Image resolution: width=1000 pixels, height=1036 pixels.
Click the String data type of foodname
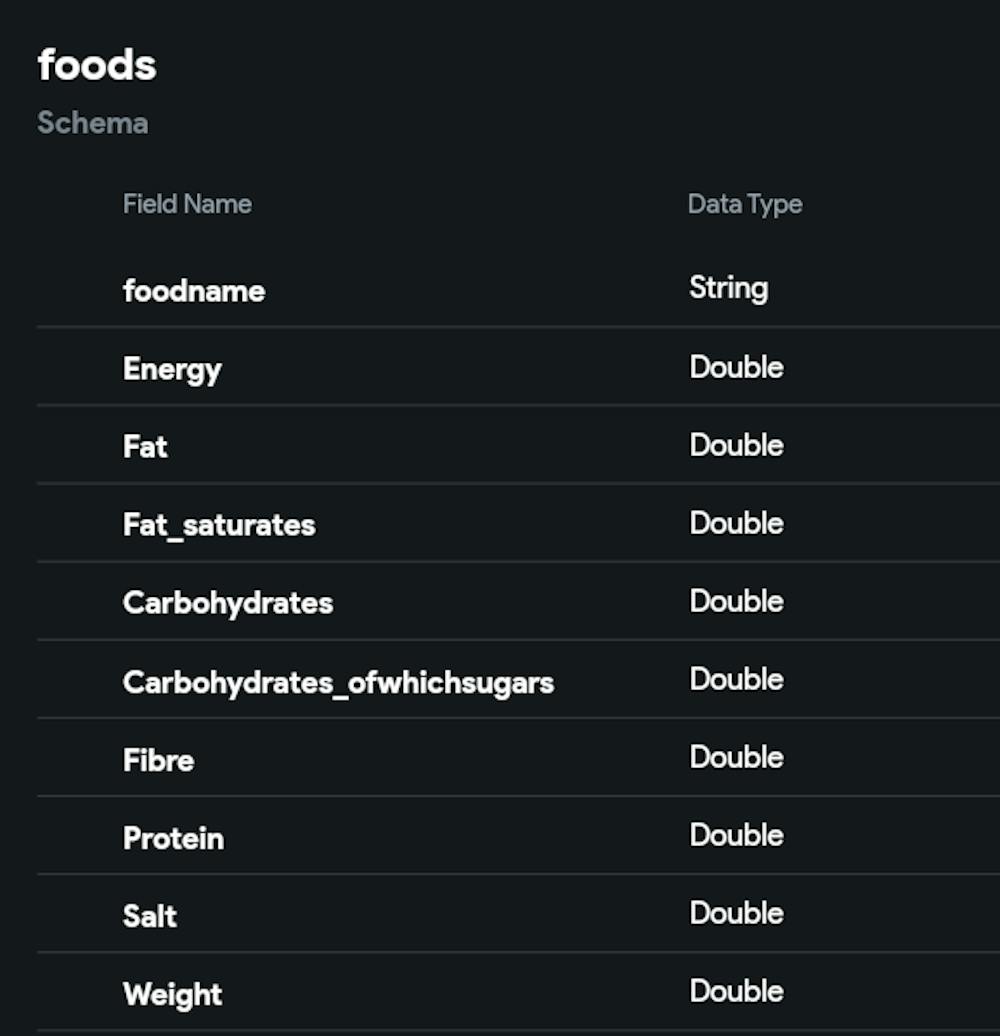tap(728, 289)
